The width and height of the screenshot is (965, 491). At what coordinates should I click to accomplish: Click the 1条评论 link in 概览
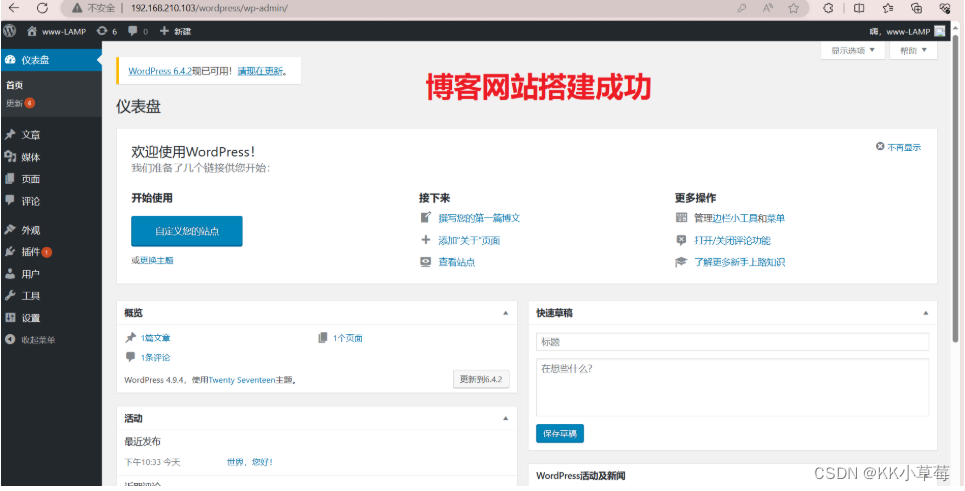point(155,357)
